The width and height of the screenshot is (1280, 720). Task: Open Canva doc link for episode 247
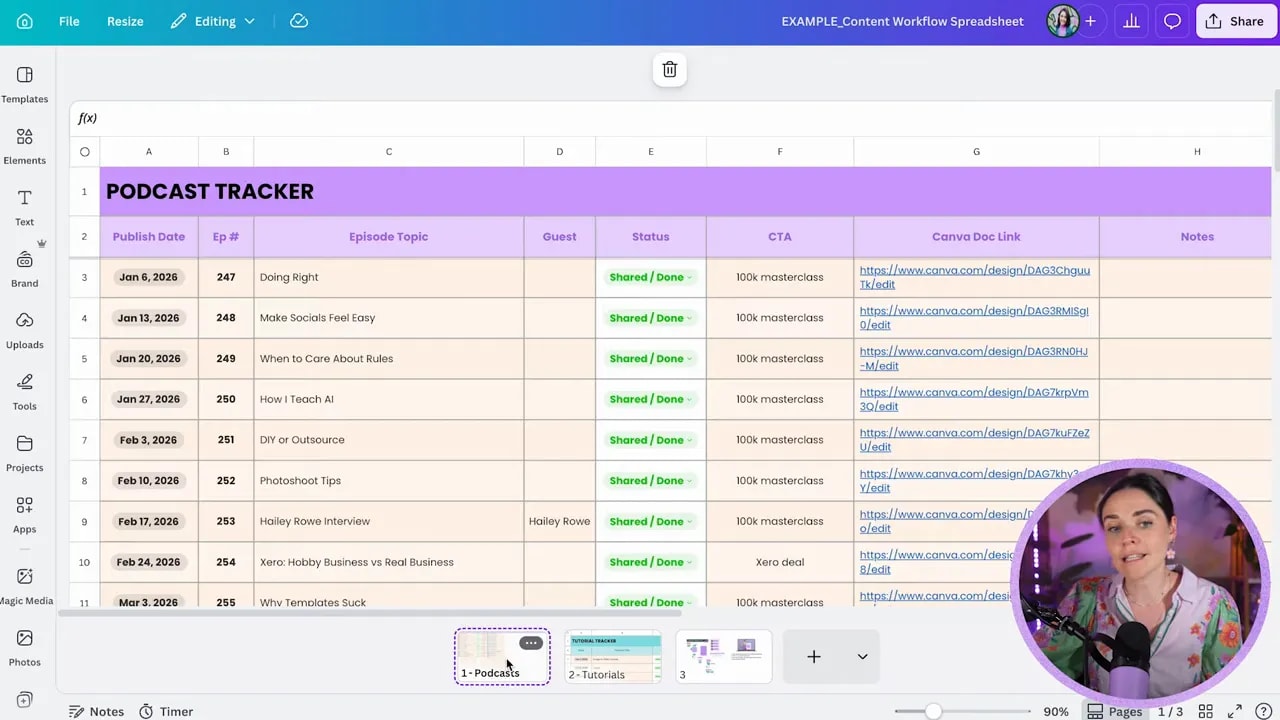[974, 277]
